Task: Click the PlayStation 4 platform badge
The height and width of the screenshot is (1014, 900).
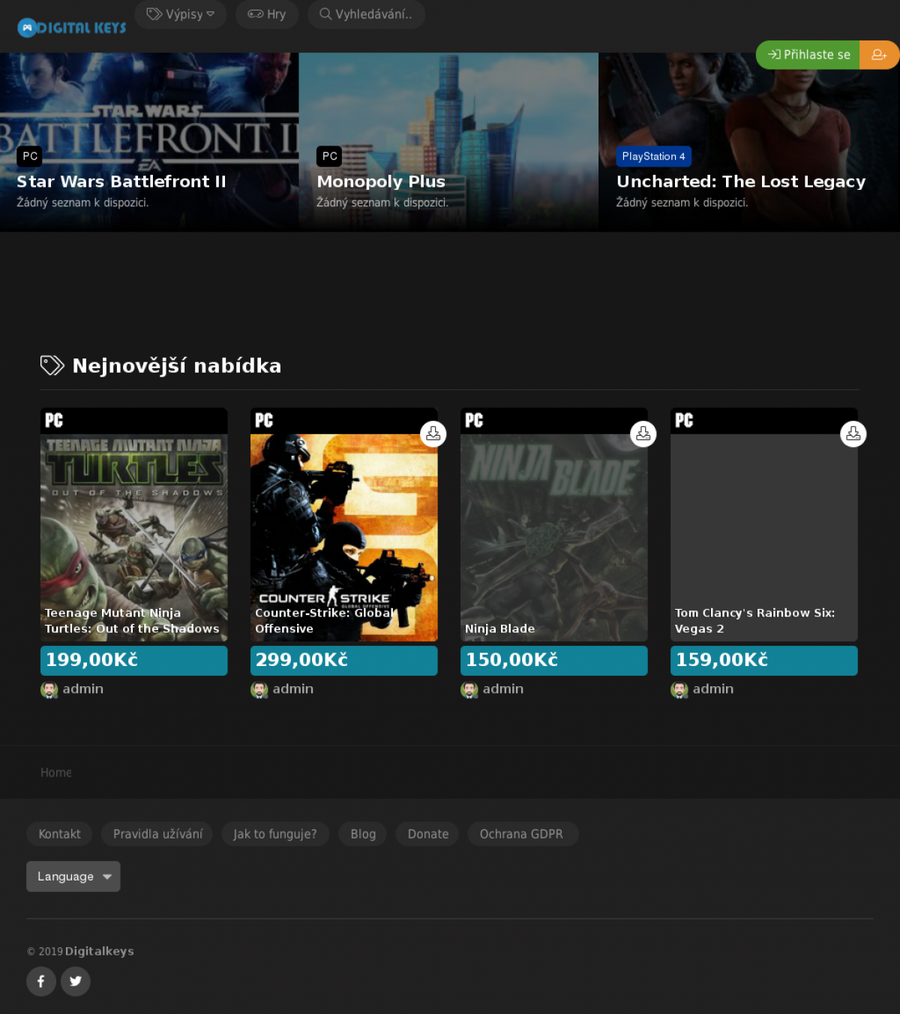Action: pyautogui.click(x=653, y=156)
